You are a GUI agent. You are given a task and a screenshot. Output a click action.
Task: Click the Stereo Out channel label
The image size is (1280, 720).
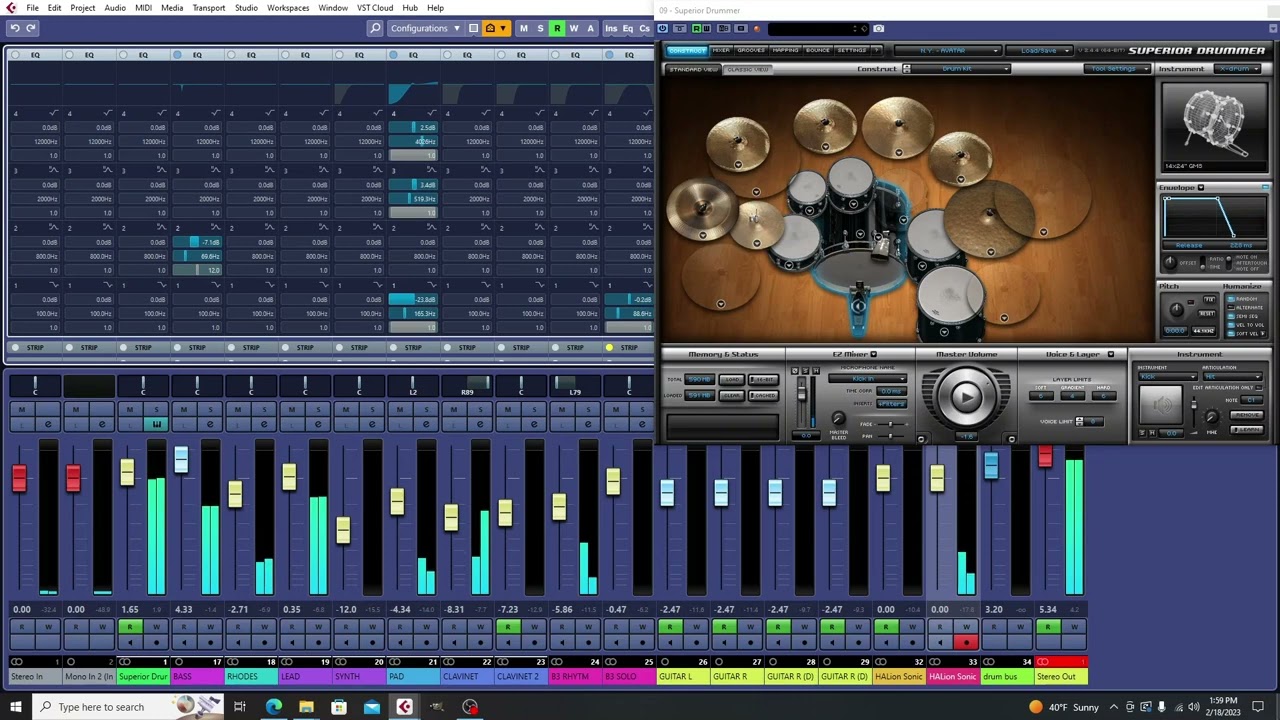point(1061,677)
